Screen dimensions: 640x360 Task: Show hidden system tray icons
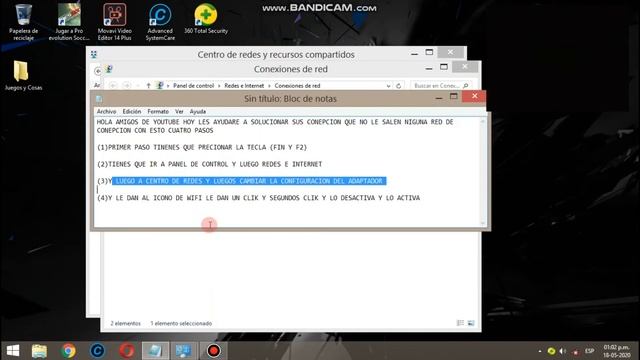pyautogui.click(x=540, y=351)
